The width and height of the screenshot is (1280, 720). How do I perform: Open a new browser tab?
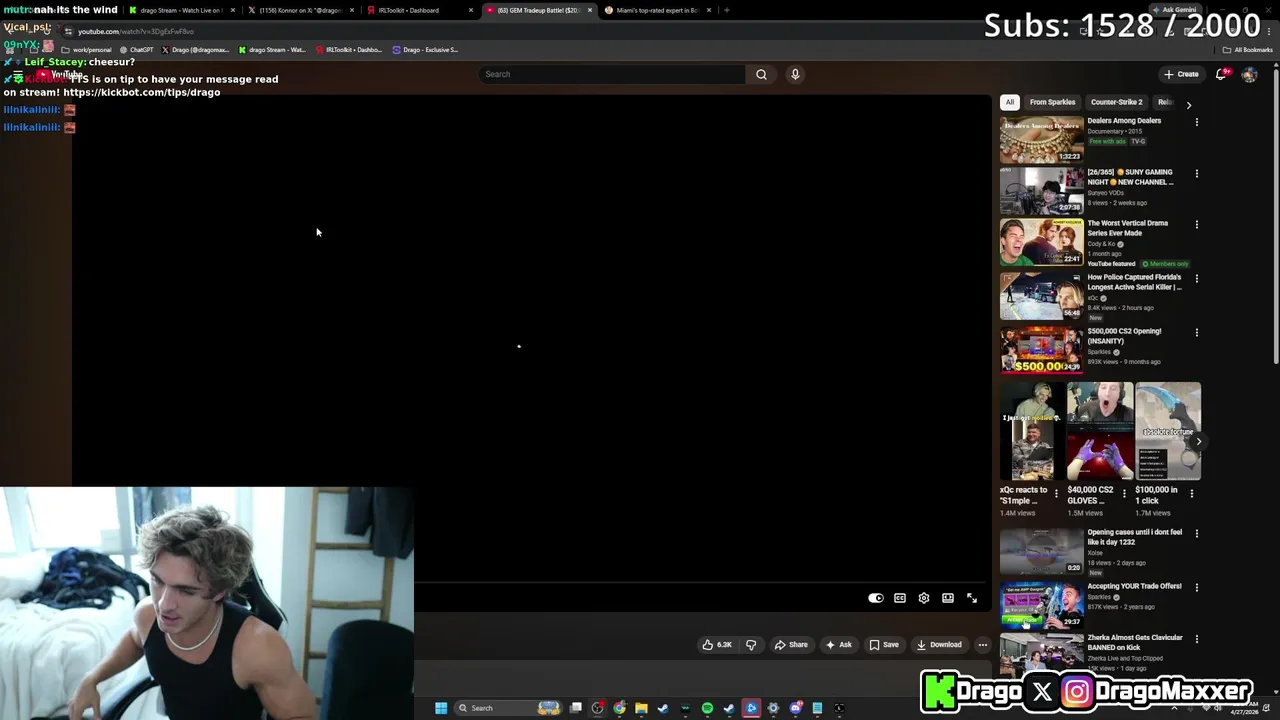[727, 10]
